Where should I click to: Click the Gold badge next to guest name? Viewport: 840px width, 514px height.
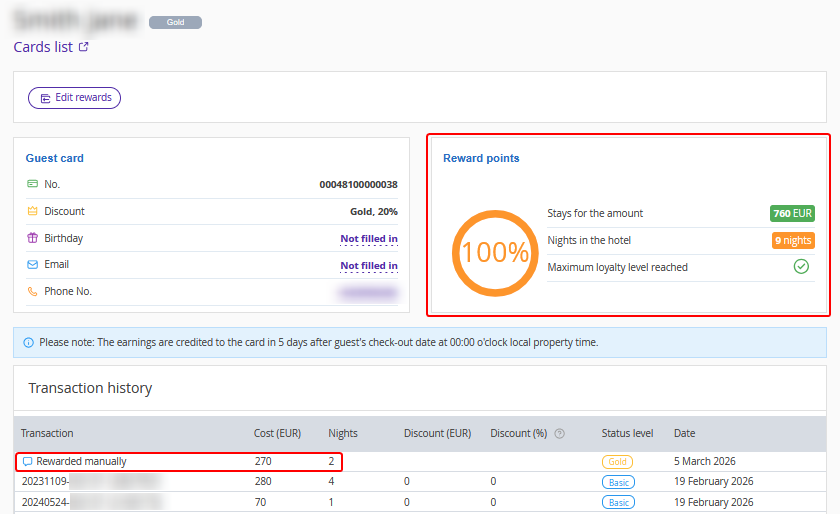pos(175,22)
